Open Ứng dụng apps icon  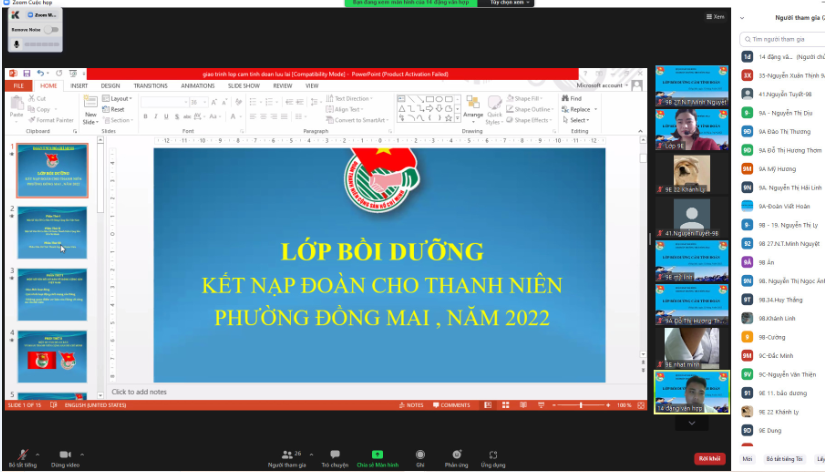(x=492, y=455)
